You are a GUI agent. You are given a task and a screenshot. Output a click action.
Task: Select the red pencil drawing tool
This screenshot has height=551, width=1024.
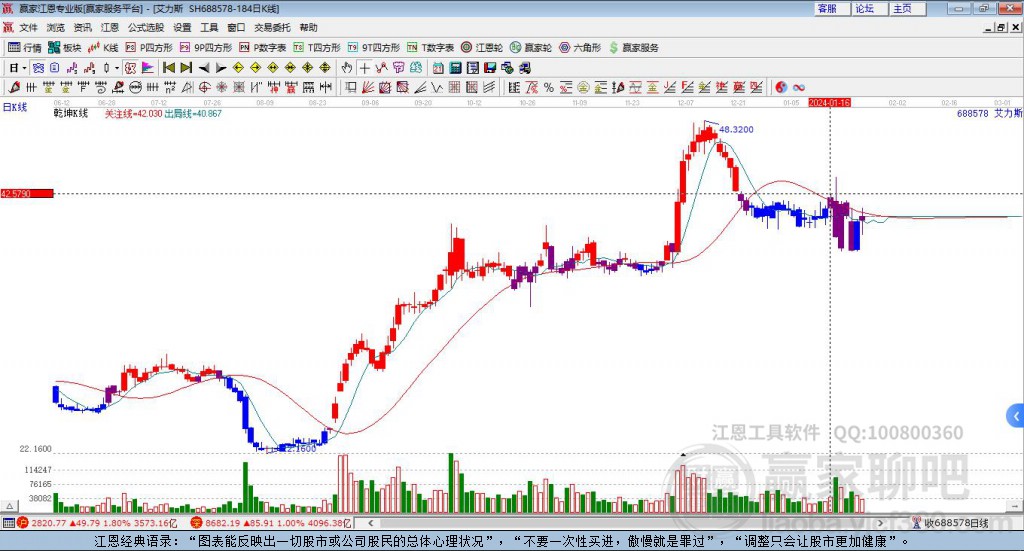pos(14,87)
